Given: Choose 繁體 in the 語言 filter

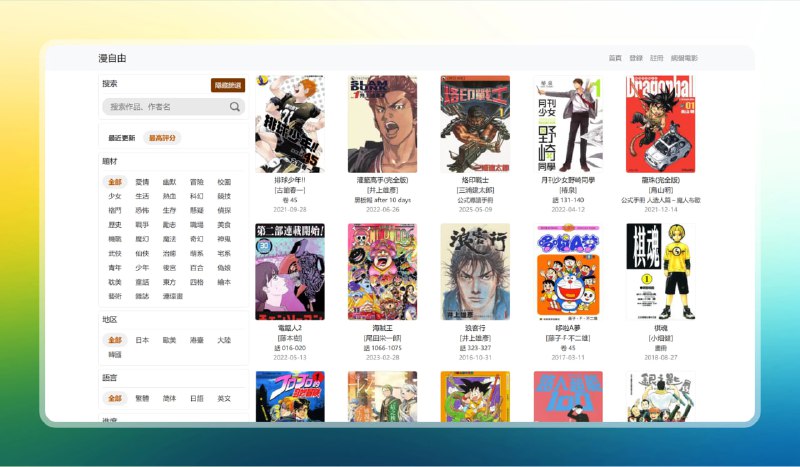Looking at the screenshot, I should (x=142, y=398).
